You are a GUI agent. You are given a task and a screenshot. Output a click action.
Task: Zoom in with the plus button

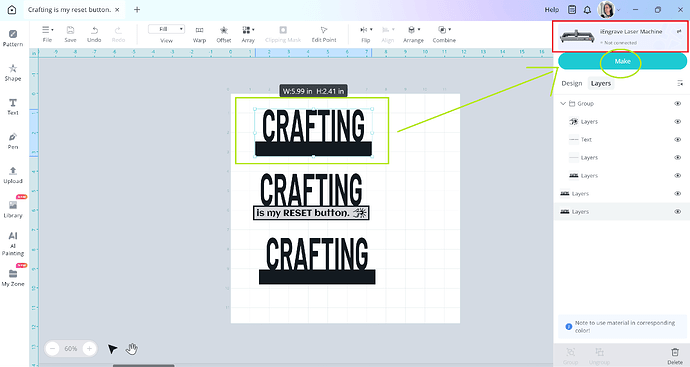point(89,349)
